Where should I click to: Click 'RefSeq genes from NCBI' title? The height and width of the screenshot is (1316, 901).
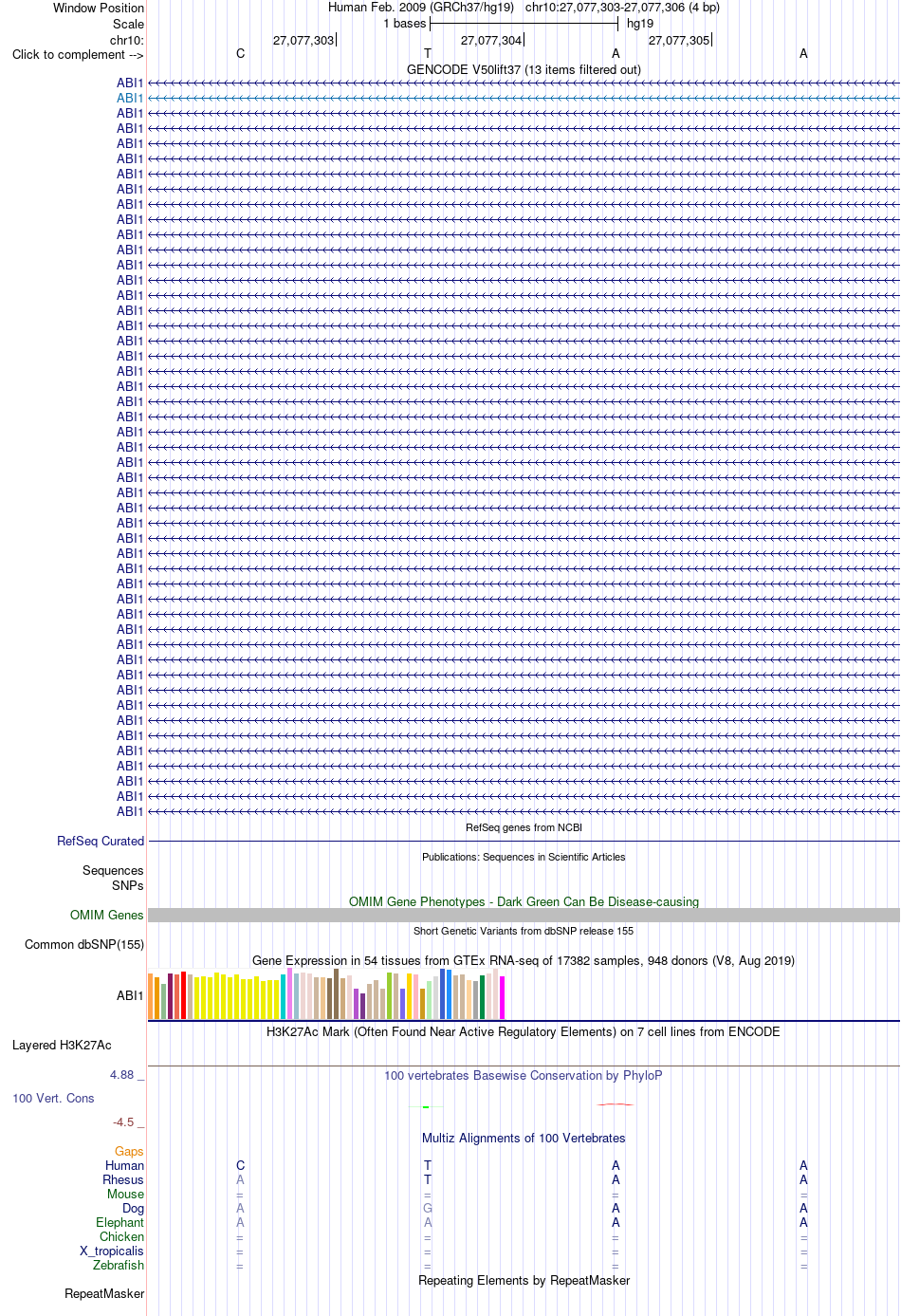[x=524, y=827]
